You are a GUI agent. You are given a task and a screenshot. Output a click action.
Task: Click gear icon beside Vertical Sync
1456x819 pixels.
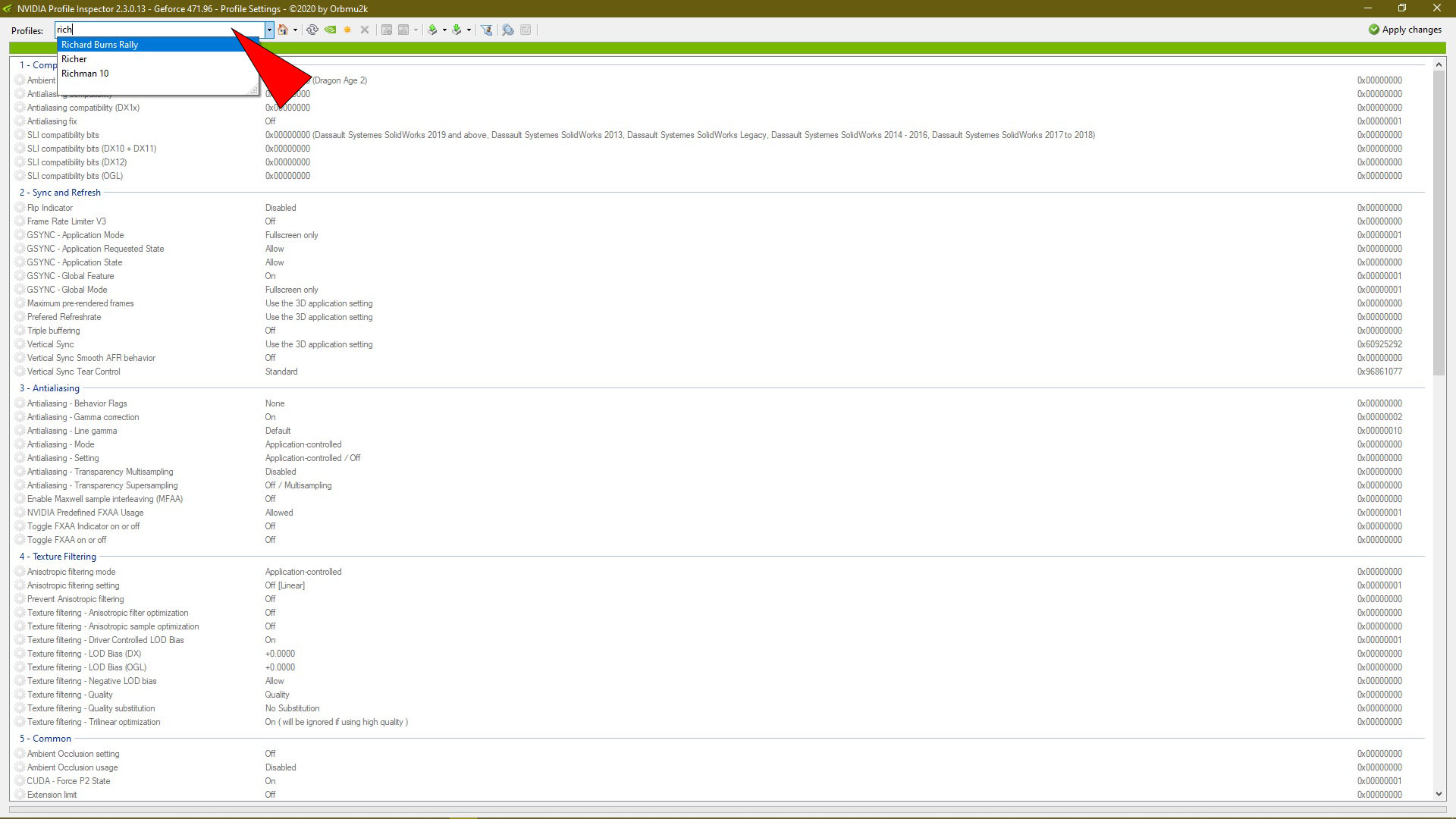tap(20, 344)
